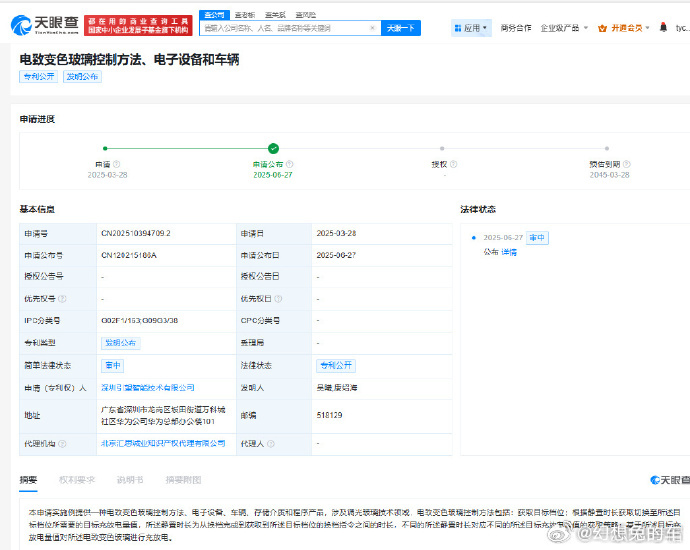The height and width of the screenshot is (550, 690).
Task: Click the green start dot of 申请 step
Action: point(105,148)
